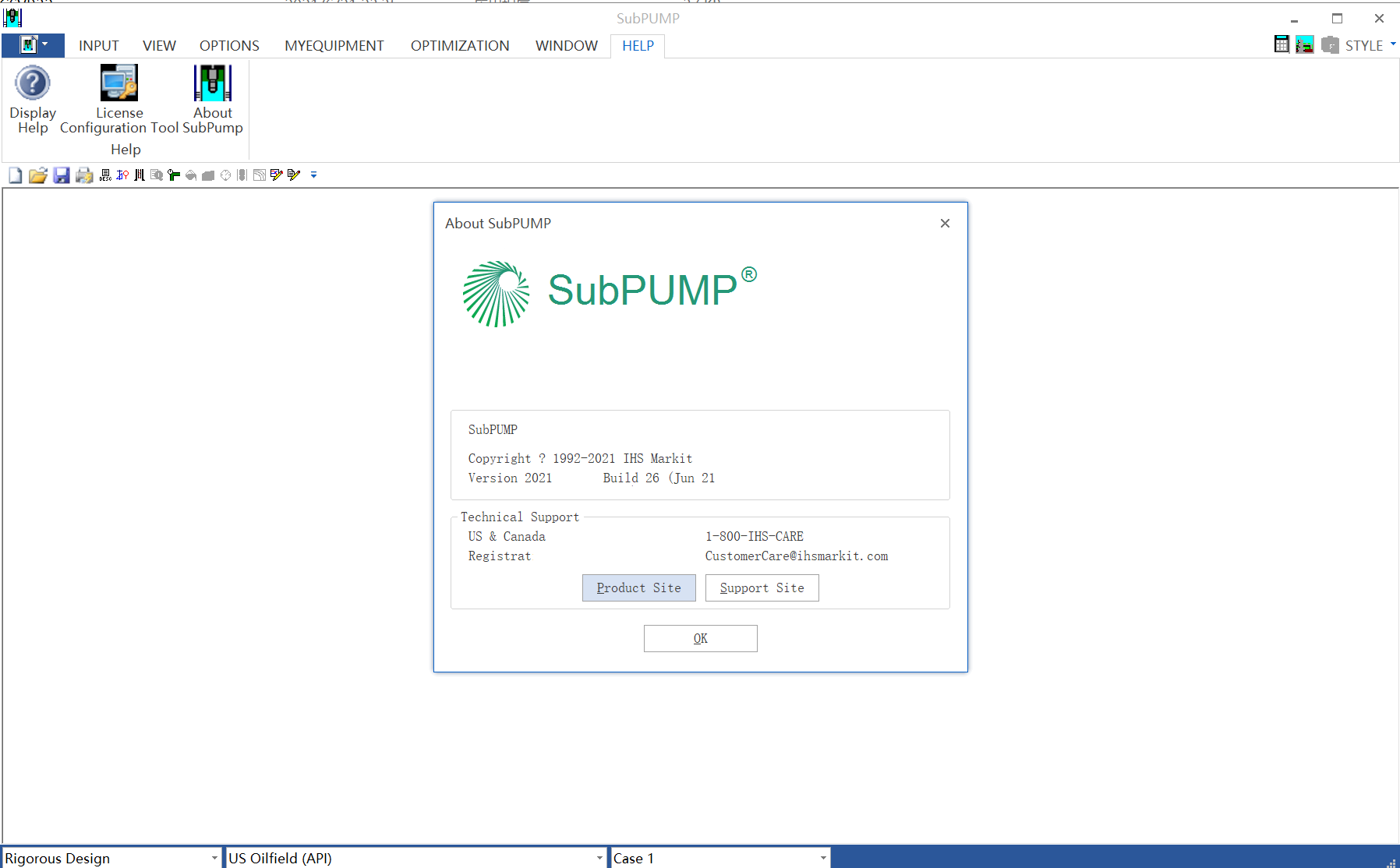Click the grayed circular dial toolbar icon
The width and height of the screenshot is (1400, 868).
pyautogui.click(x=225, y=175)
